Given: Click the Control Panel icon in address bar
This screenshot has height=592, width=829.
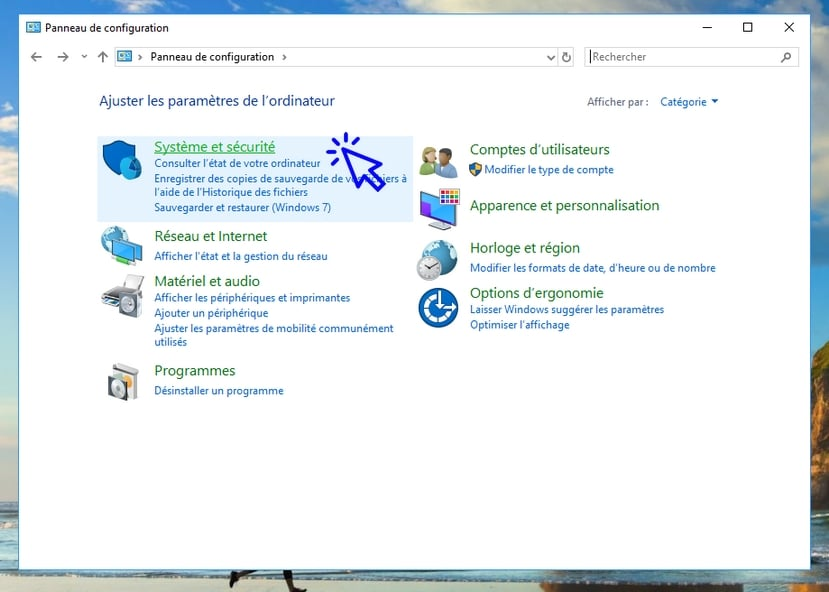Looking at the screenshot, I should pos(125,56).
